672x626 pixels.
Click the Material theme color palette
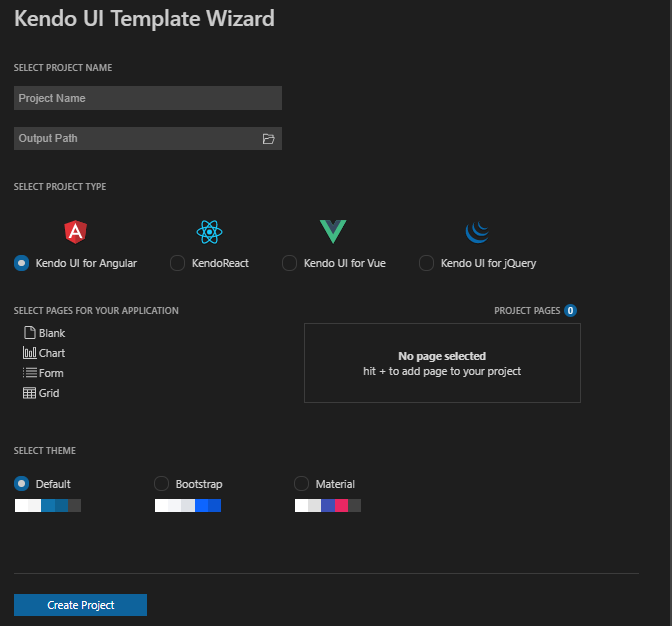click(x=328, y=506)
